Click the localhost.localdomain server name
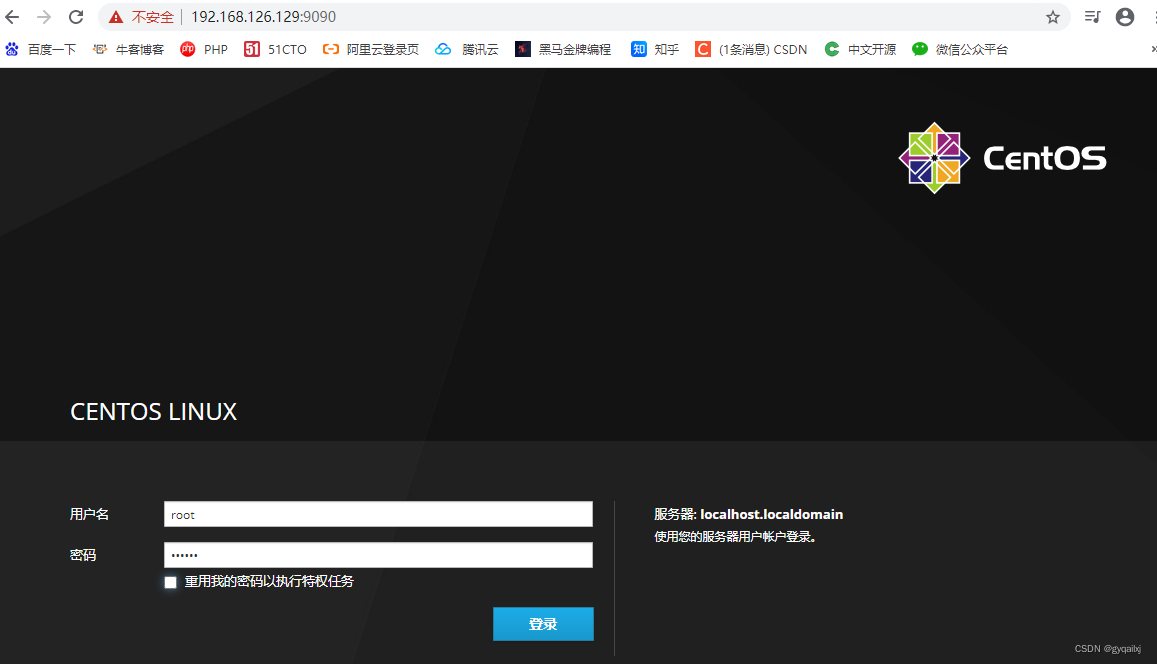Image resolution: width=1157 pixels, height=664 pixels. coord(771,514)
